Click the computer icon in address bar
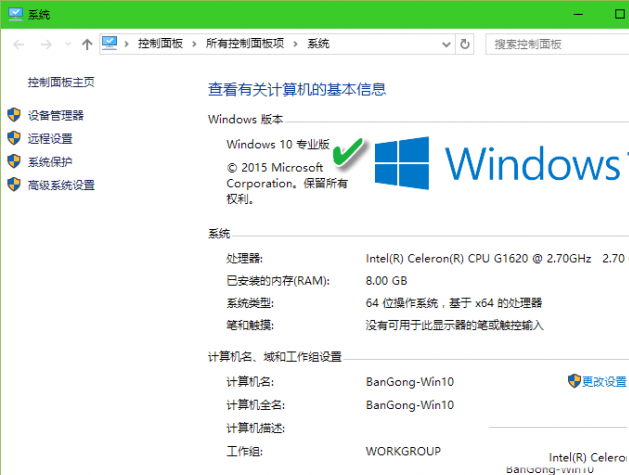The width and height of the screenshot is (629, 475). tap(110, 43)
